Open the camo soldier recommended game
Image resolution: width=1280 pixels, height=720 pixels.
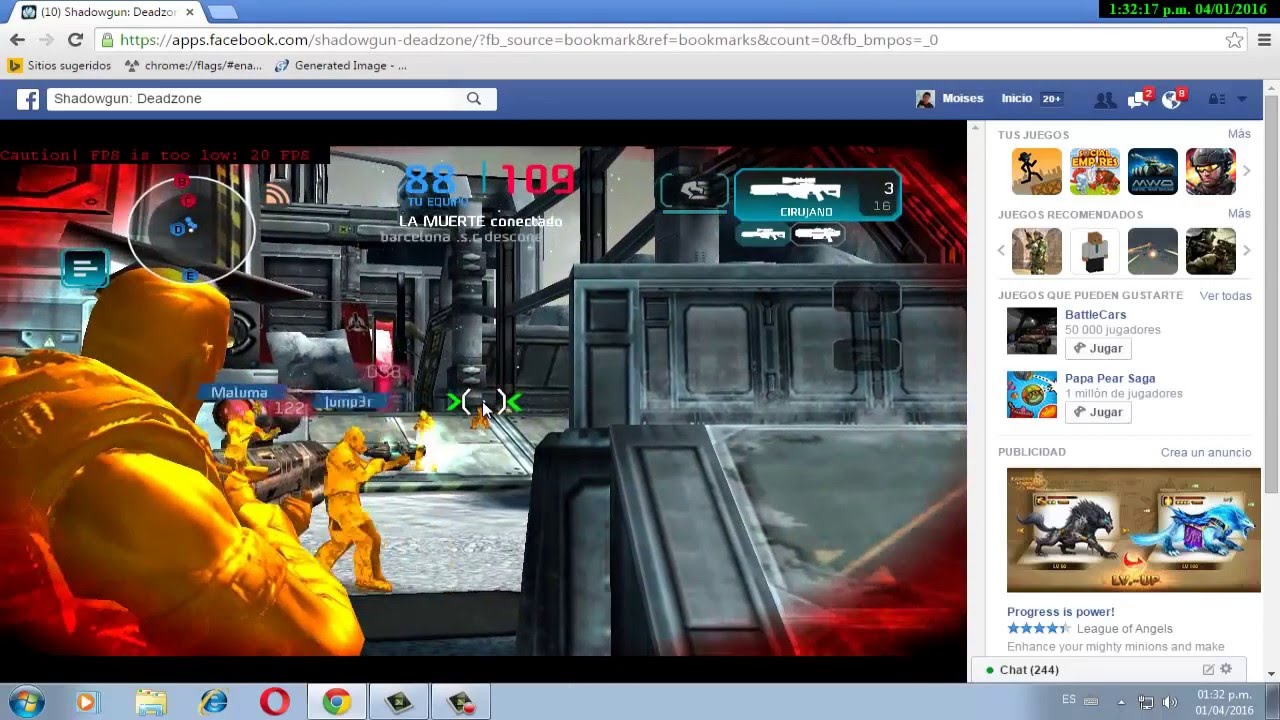coord(1036,251)
